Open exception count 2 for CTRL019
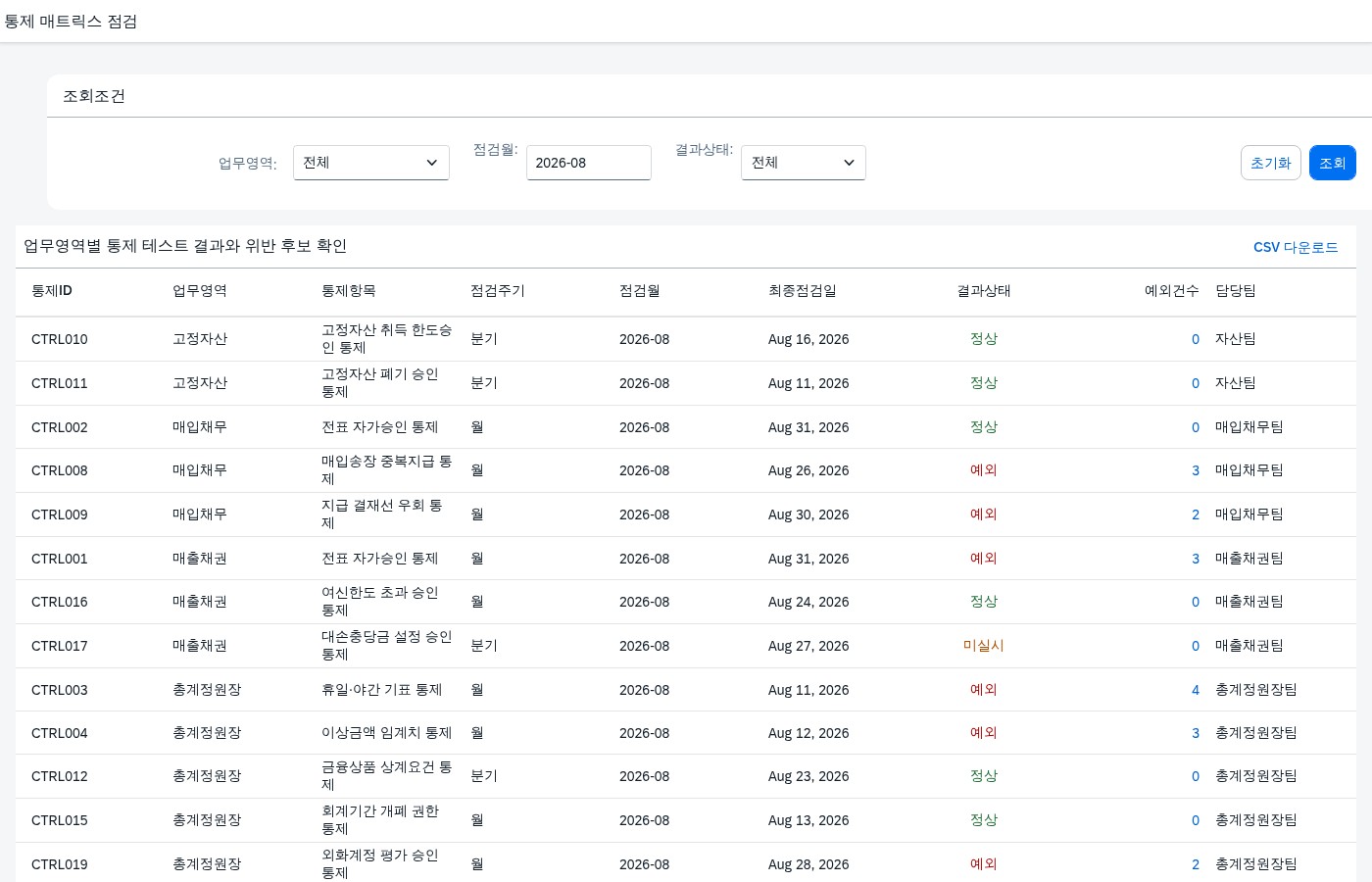The height and width of the screenshot is (882, 1372). pos(1196,864)
